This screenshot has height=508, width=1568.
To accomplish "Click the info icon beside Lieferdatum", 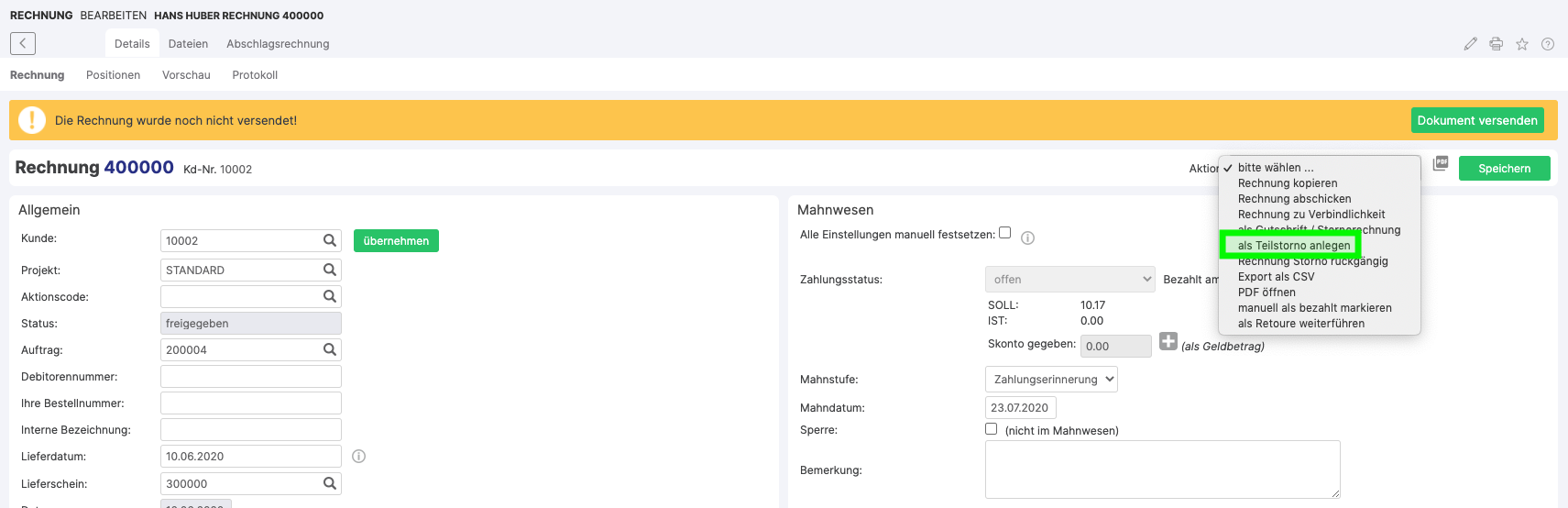I will tap(359, 456).
